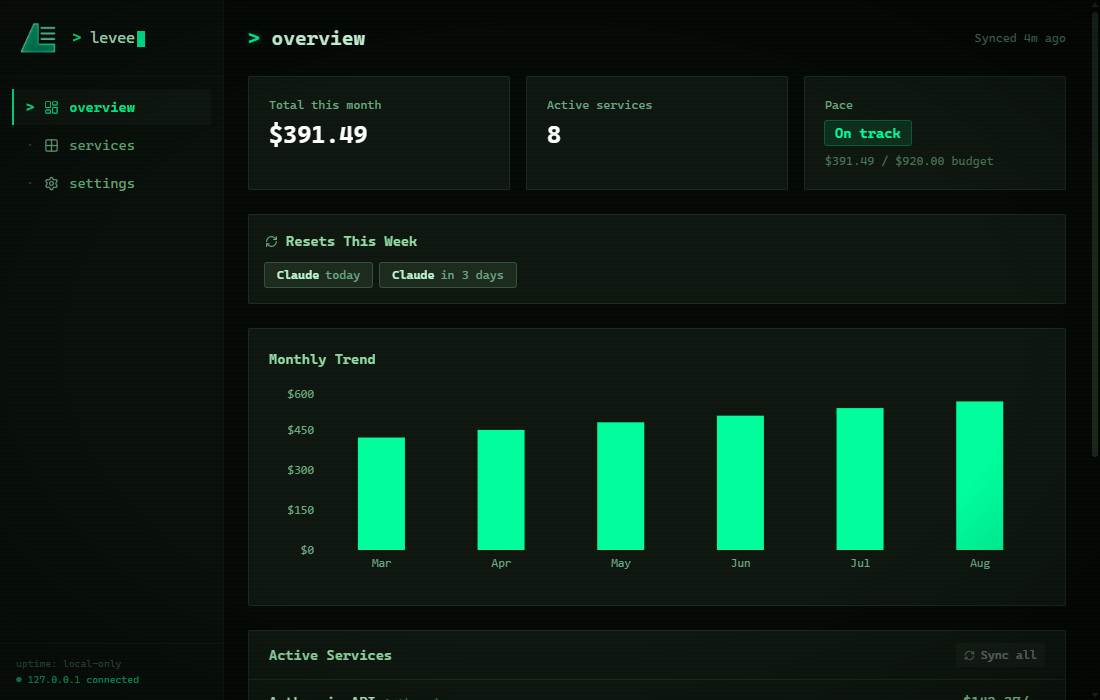The image size is (1100, 700).
Task: Click the Aug bar in Monthly Trend
Action: pos(979,476)
